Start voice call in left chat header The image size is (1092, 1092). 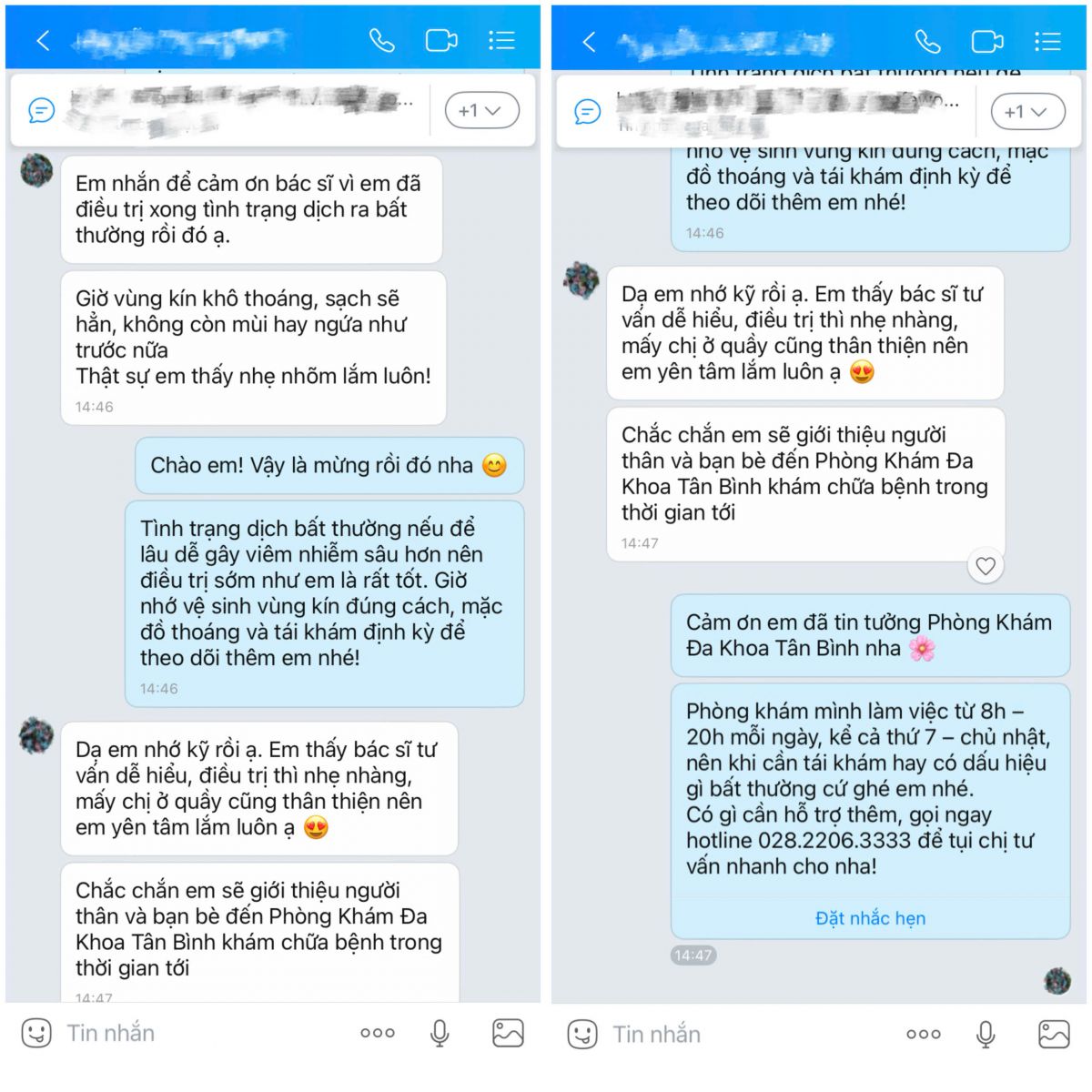tap(381, 40)
